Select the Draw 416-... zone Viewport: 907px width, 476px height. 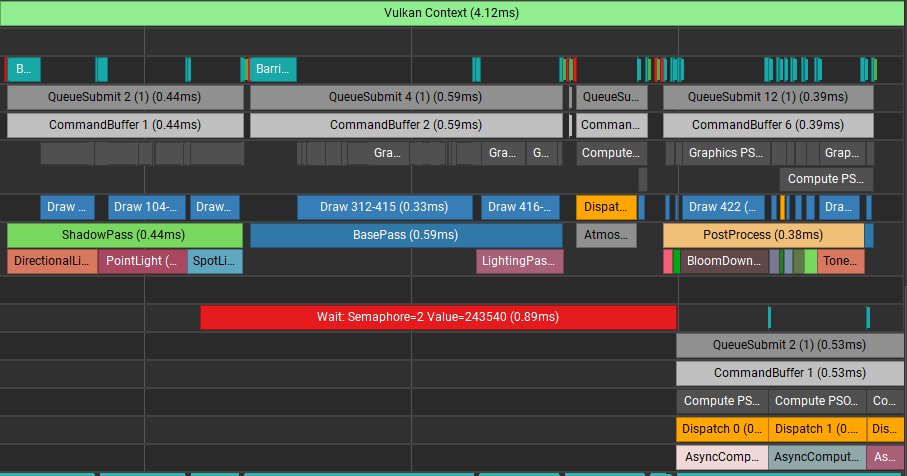[521, 207]
